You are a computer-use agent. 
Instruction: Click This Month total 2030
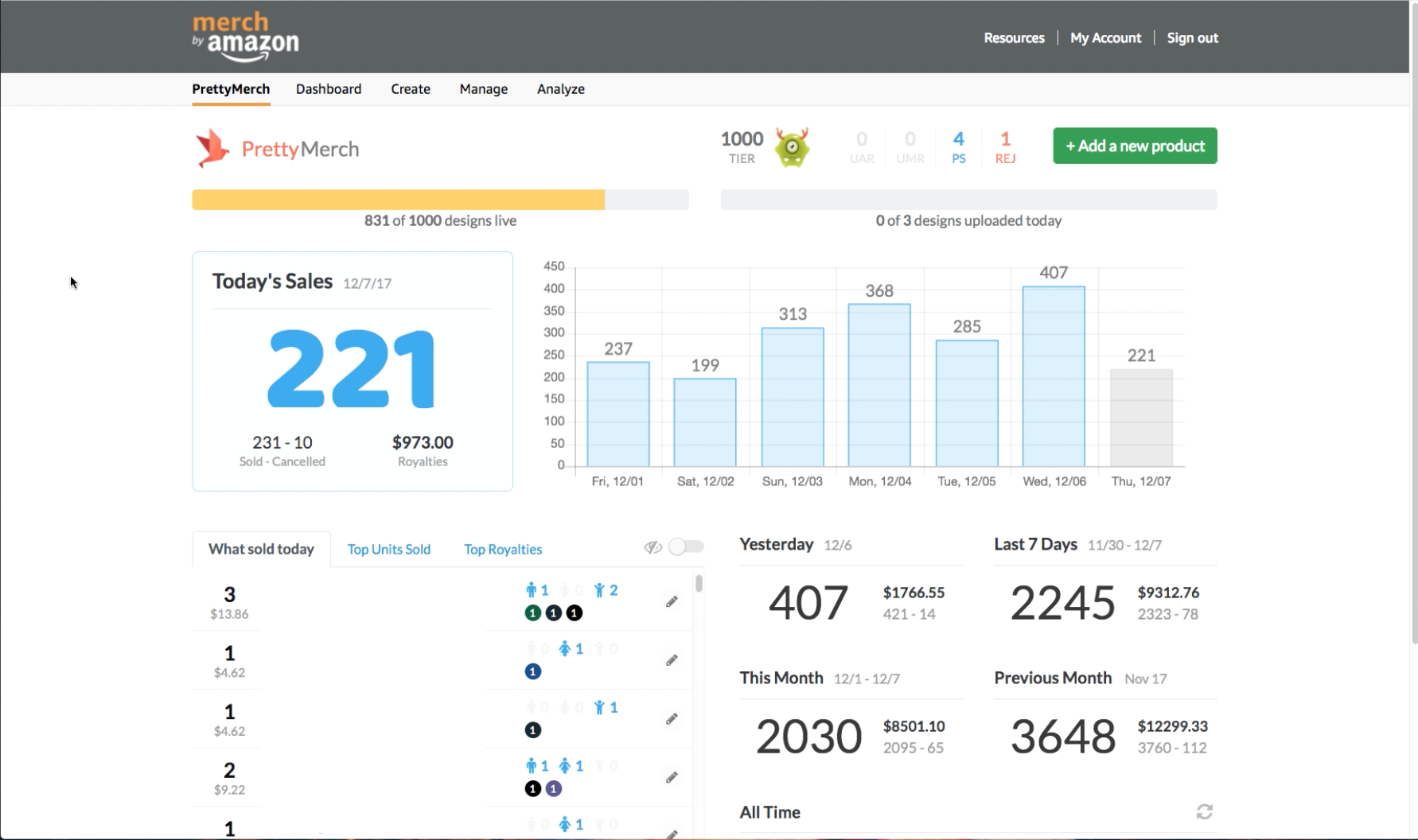click(808, 737)
